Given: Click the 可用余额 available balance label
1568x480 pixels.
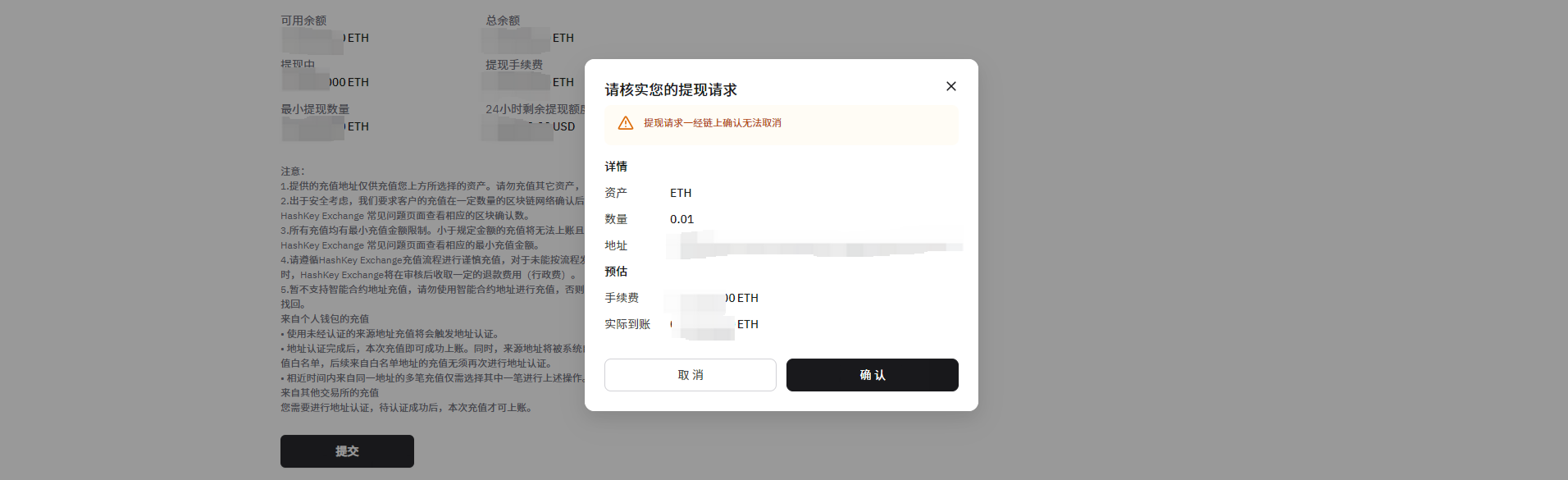Looking at the screenshot, I should [303, 21].
